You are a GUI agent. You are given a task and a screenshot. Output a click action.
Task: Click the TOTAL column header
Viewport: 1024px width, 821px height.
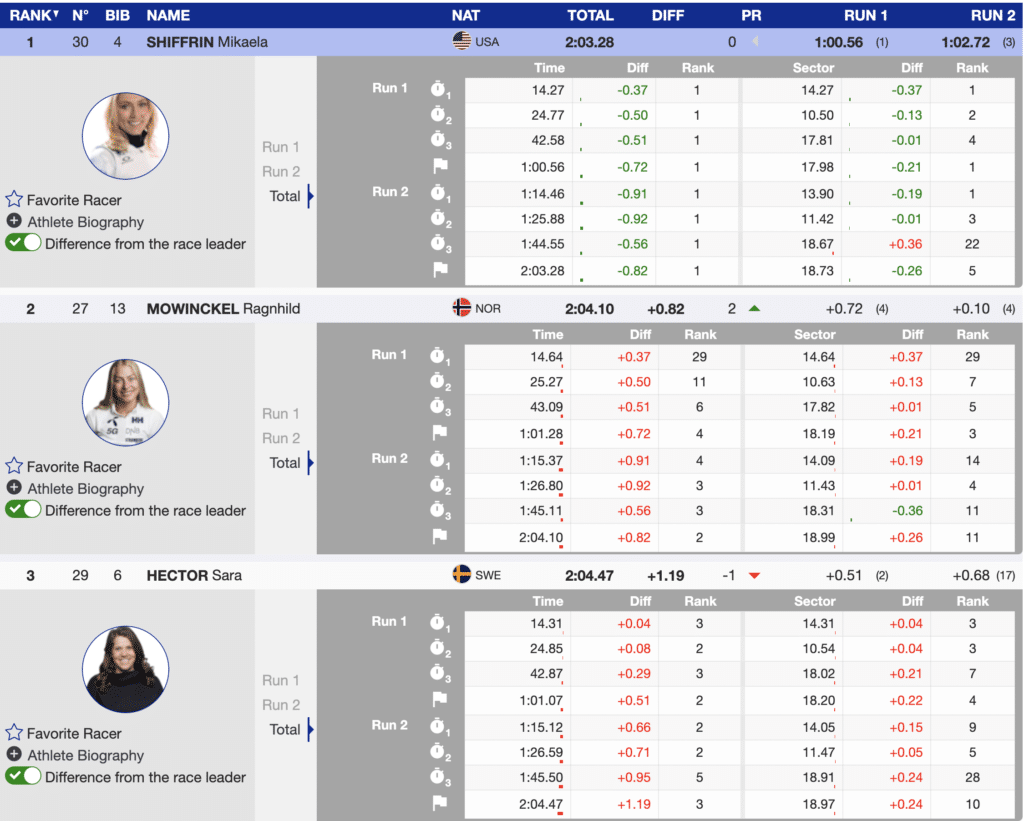[x=590, y=15]
